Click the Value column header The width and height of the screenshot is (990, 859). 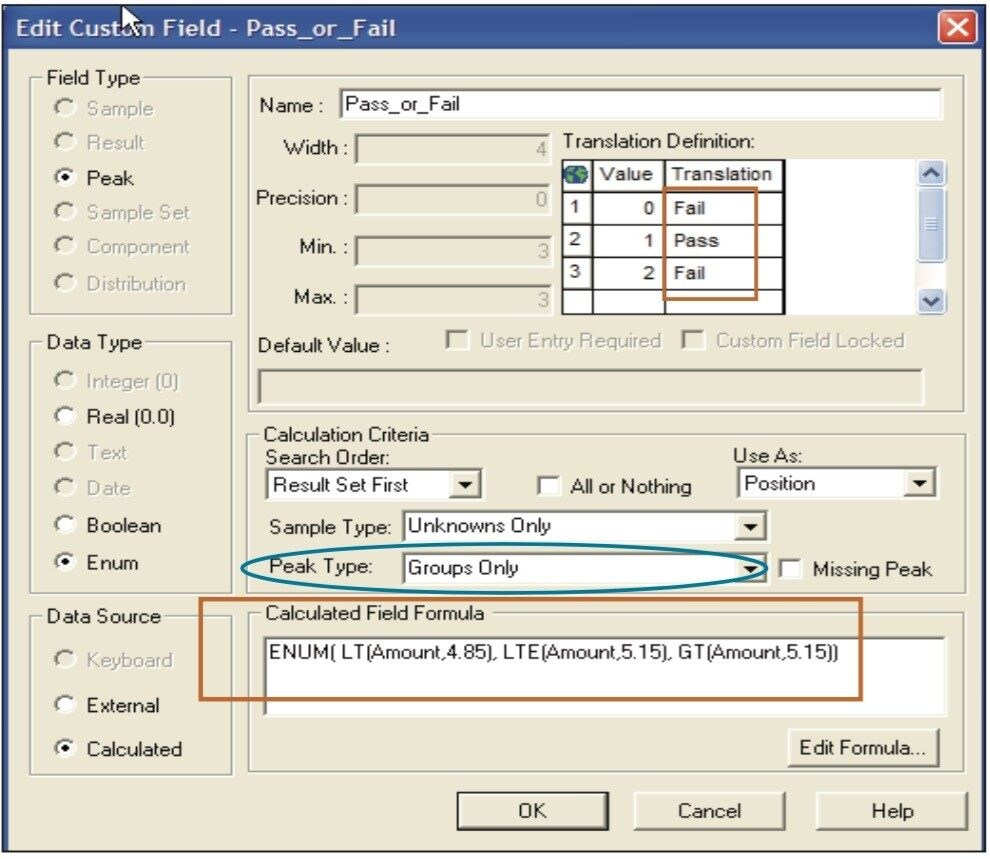click(x=628, y=175)
